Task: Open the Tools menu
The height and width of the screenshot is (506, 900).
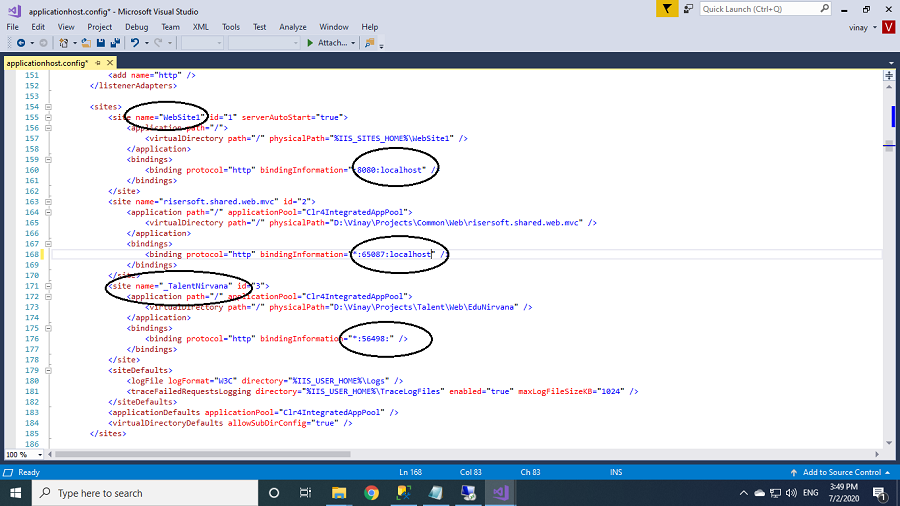Action: [231, 27]
